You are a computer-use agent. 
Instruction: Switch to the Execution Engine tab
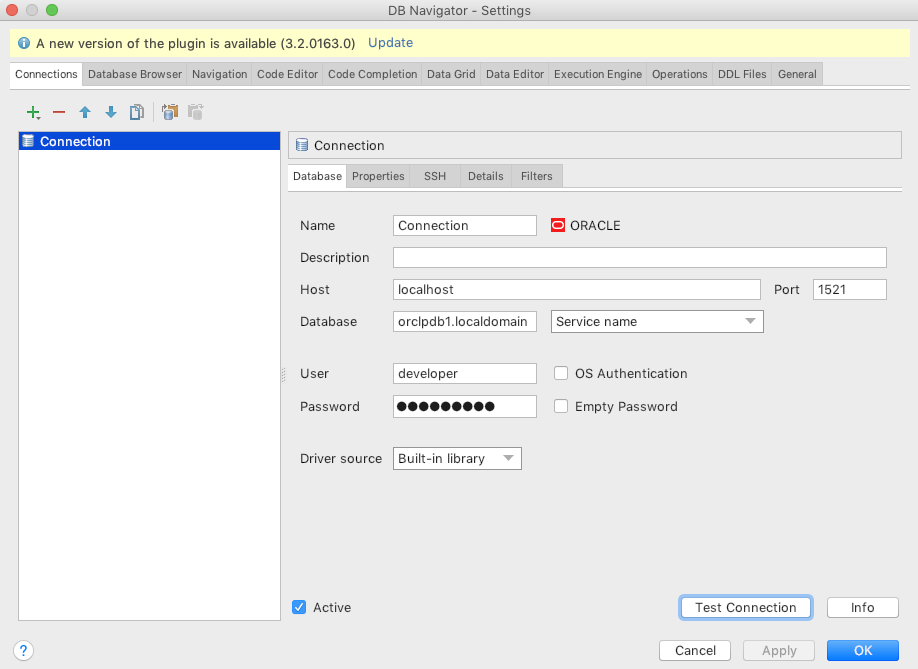pyautogui.click(x=597, y=74)
